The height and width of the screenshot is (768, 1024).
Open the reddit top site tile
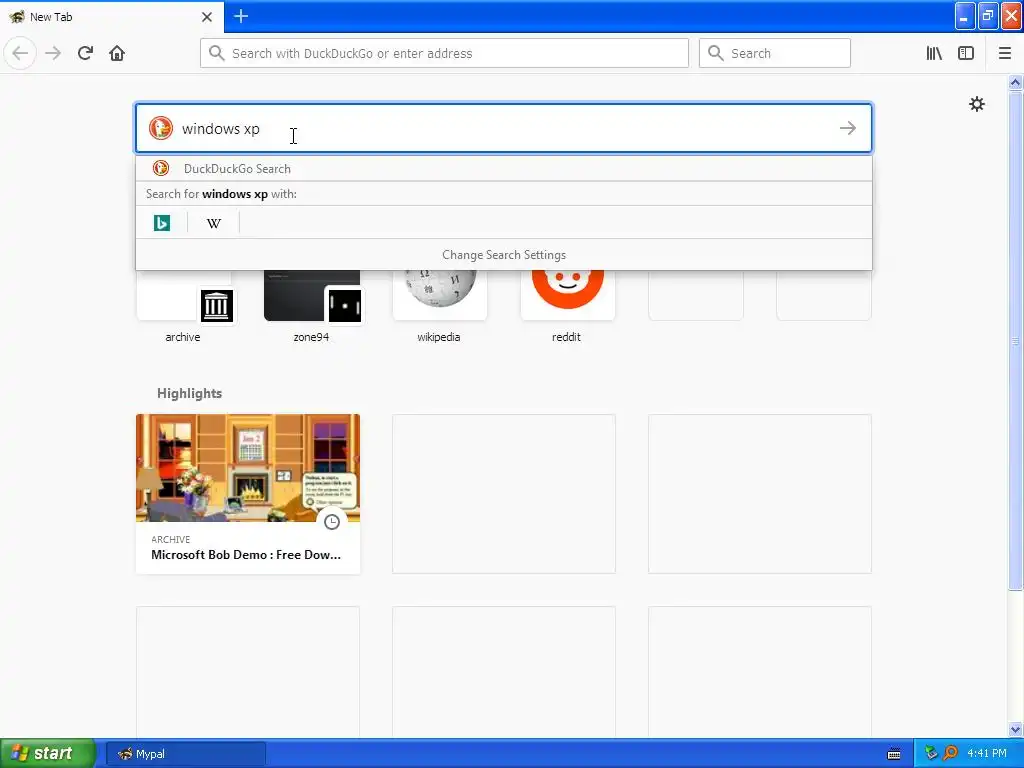tap(567, 306)
